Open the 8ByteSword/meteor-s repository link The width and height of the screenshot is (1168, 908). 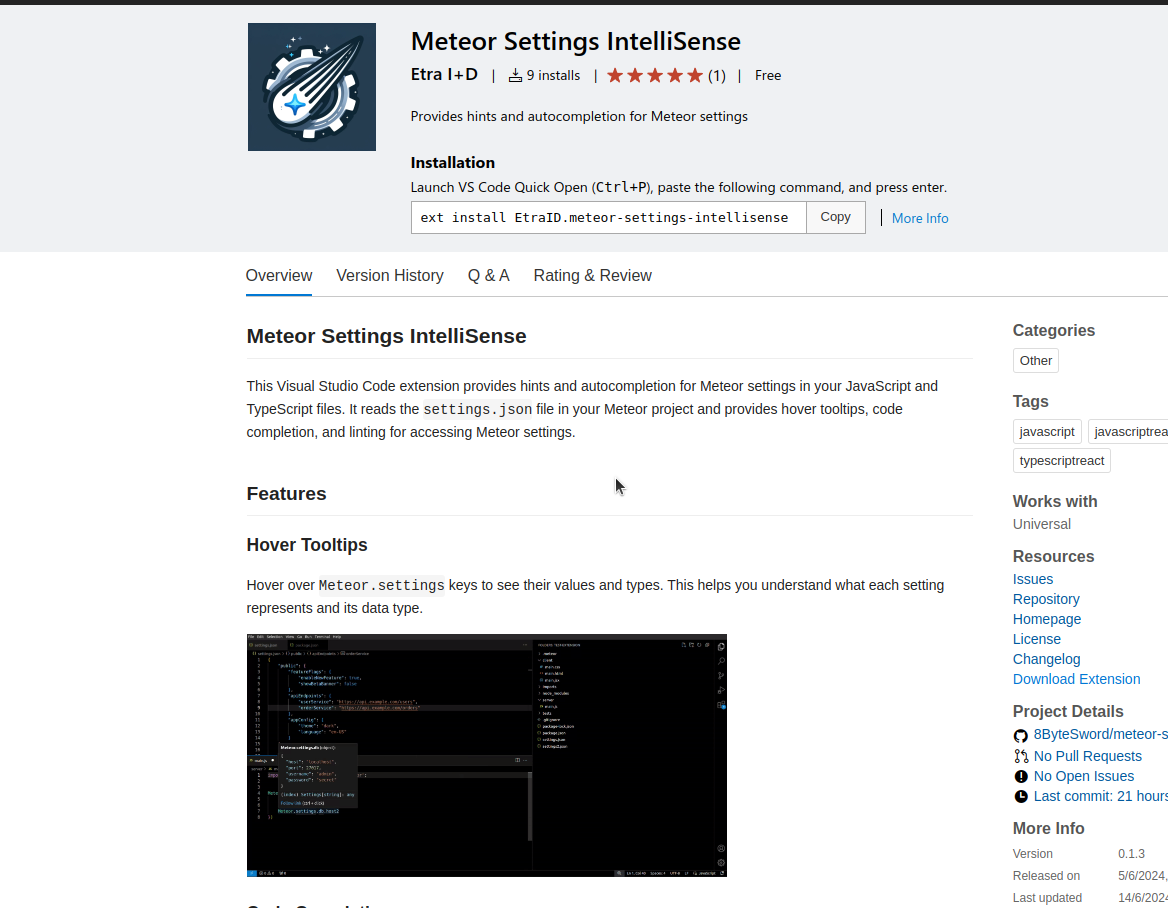pyautogui.click(x=1100, y=734)
